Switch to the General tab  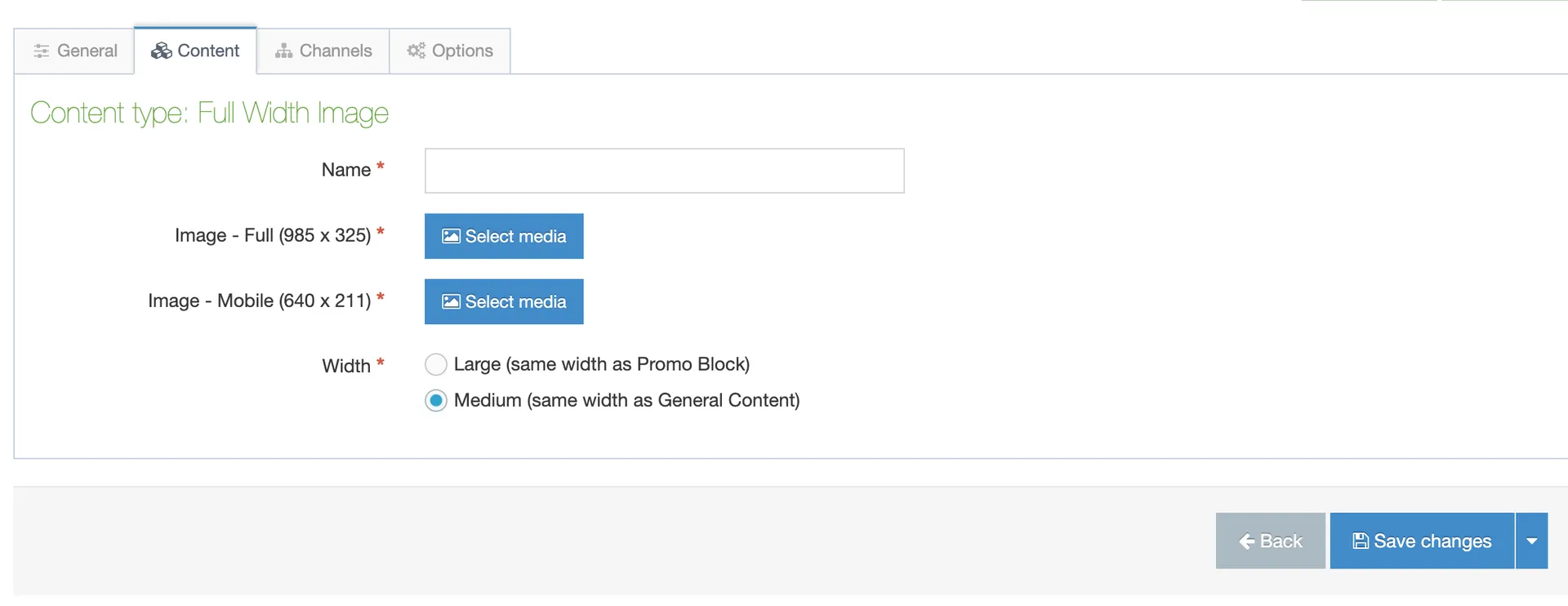[x=74, y=51]
